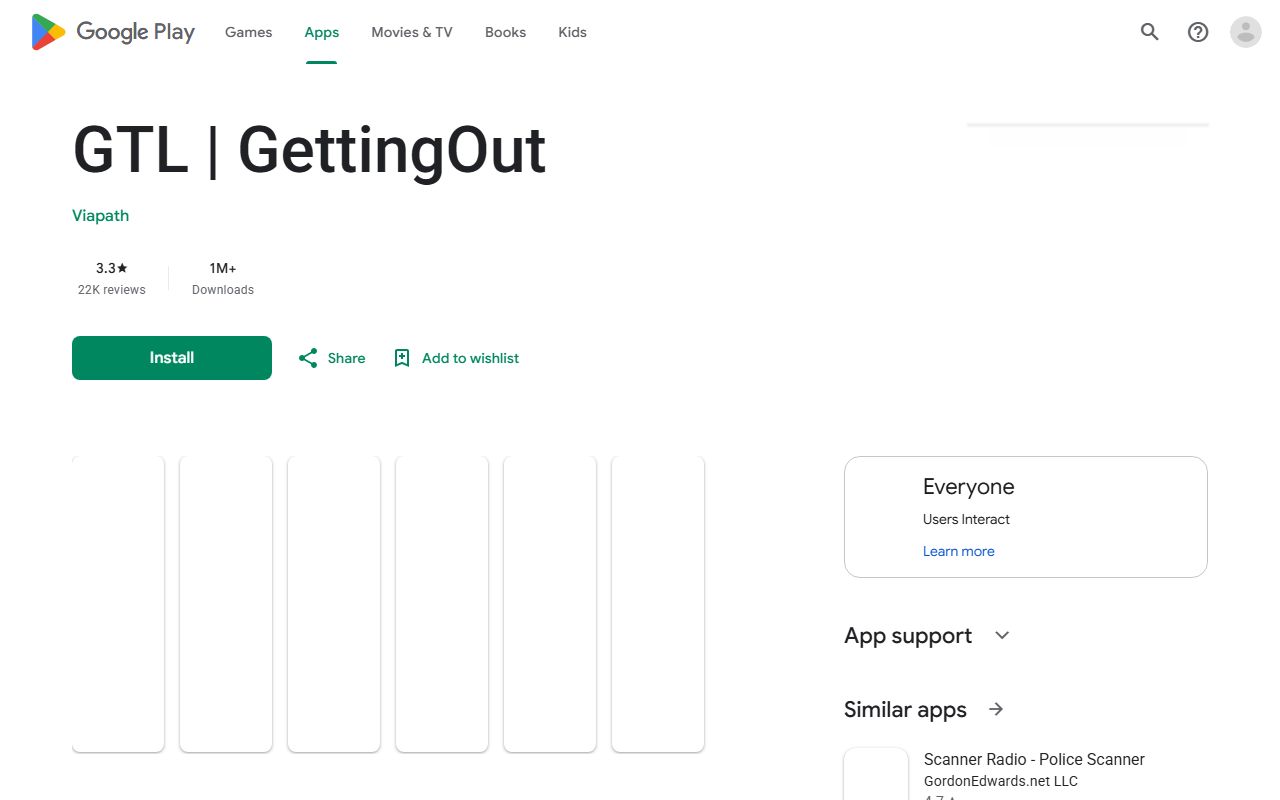Click GordonEdwards.net LLC developer name
Screen dimensions: 1280x800
(1001, 781)
